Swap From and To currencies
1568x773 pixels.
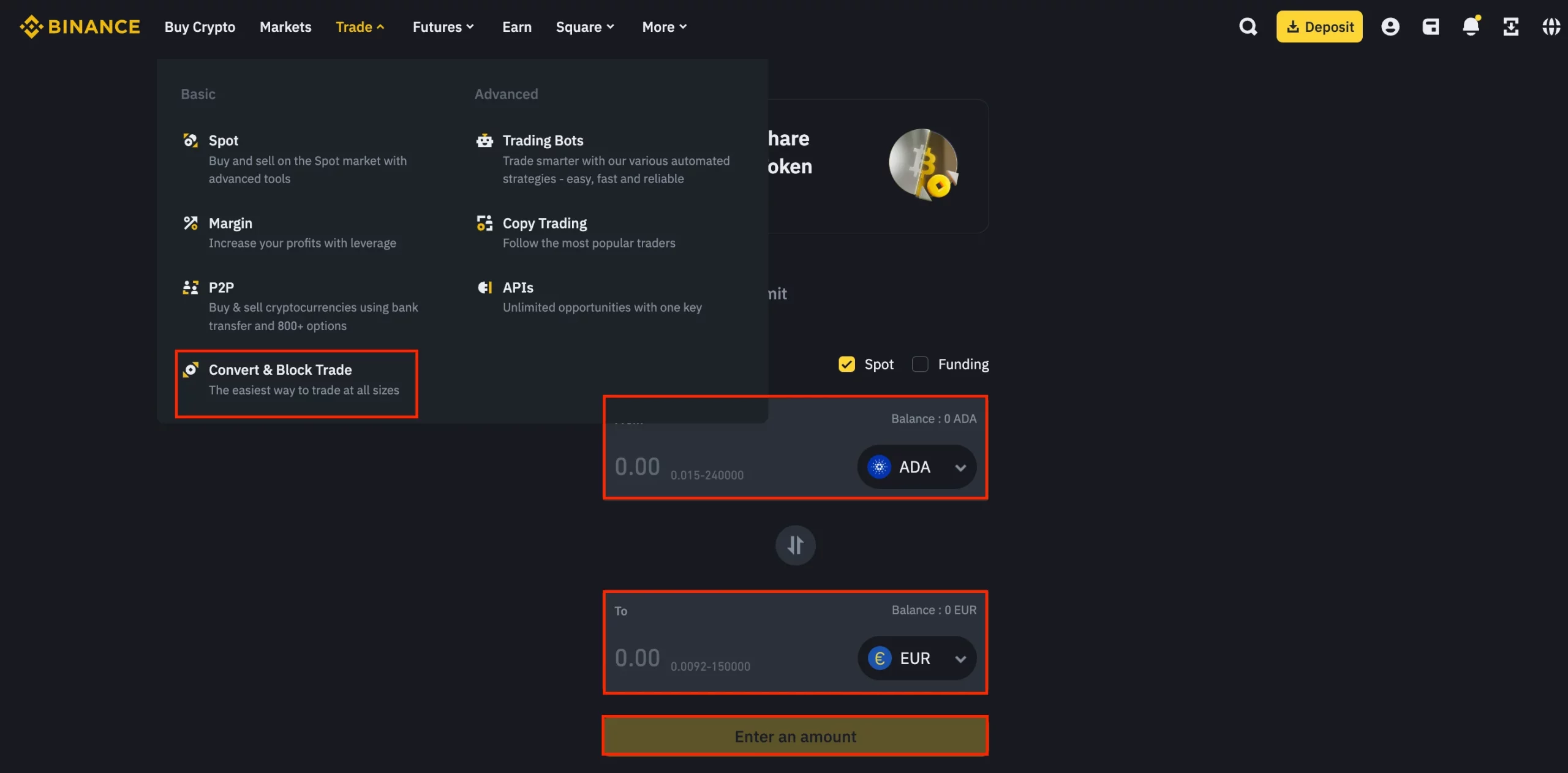[795, 545]
